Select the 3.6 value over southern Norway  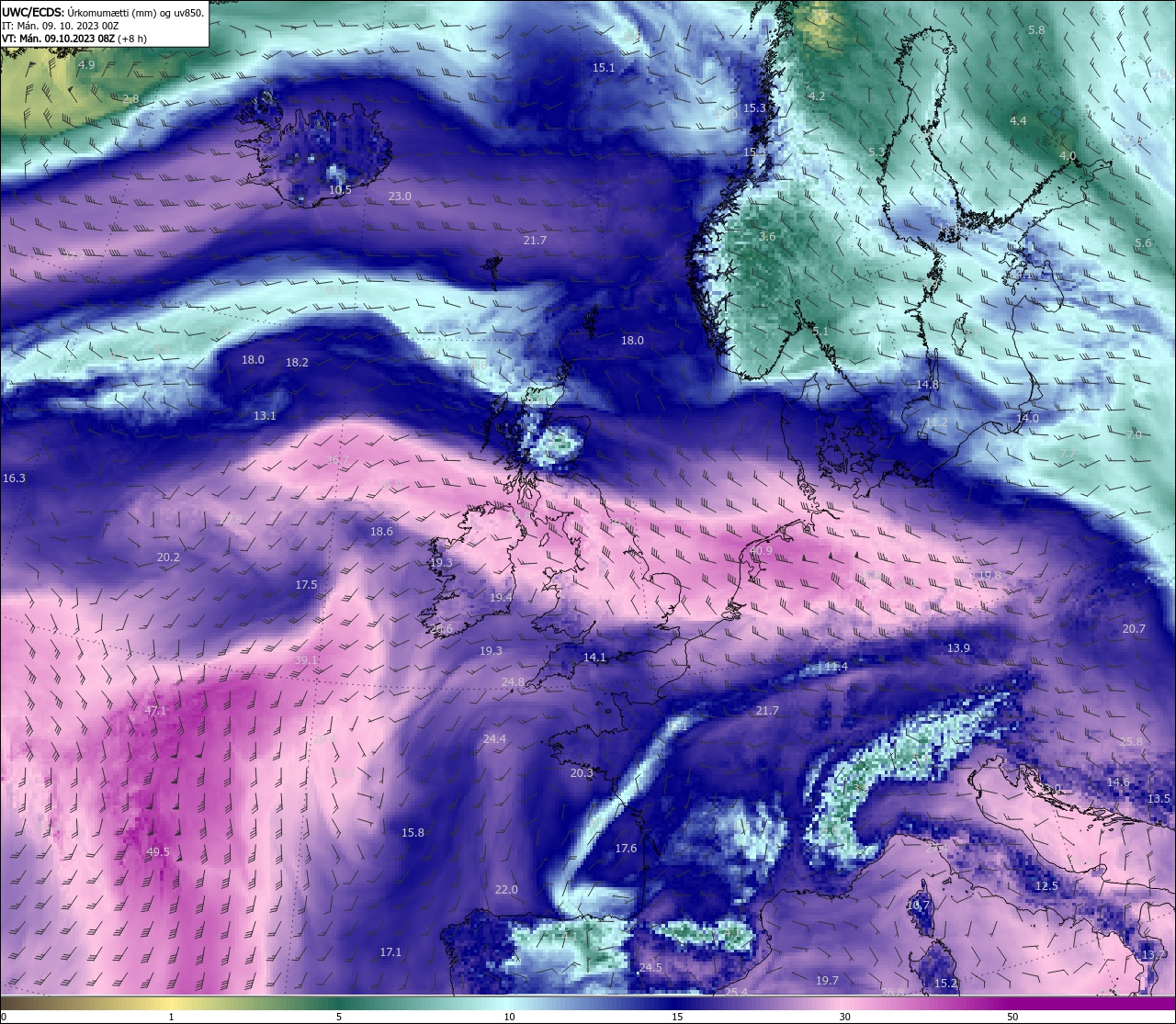[x=767, y=237]
